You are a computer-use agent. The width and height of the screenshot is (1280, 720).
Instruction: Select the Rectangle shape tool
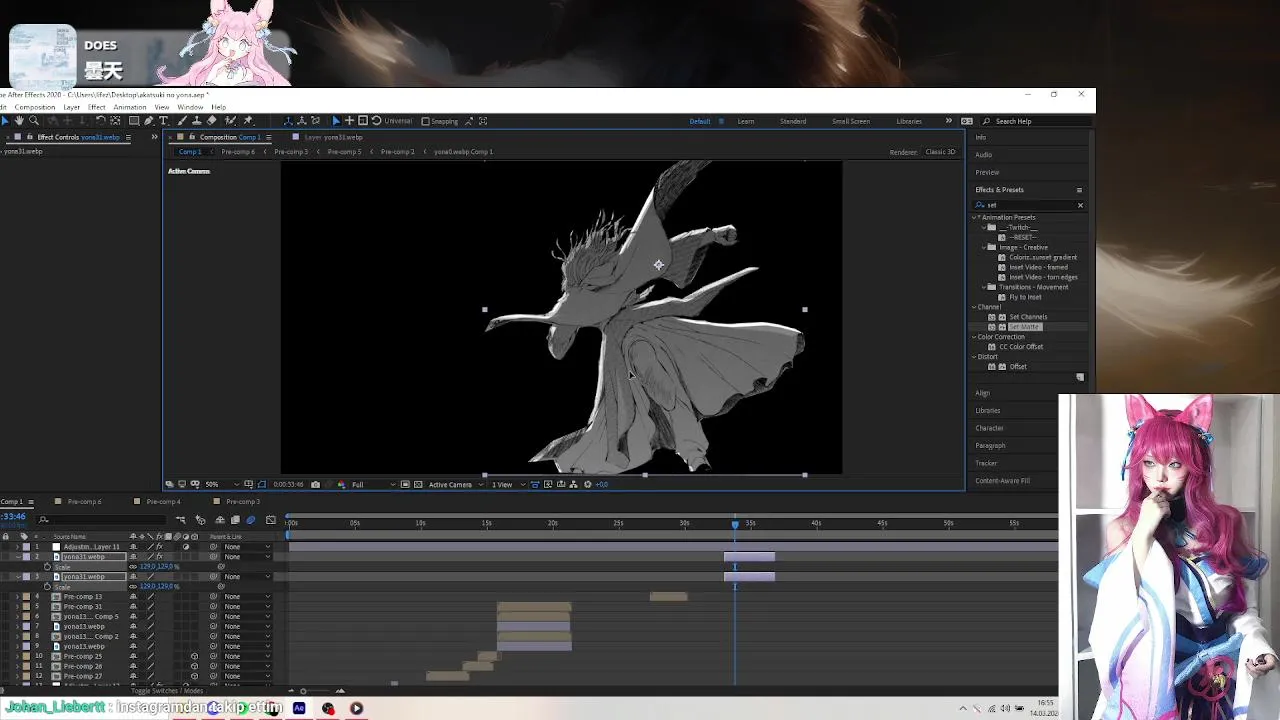tap(134, 121)
